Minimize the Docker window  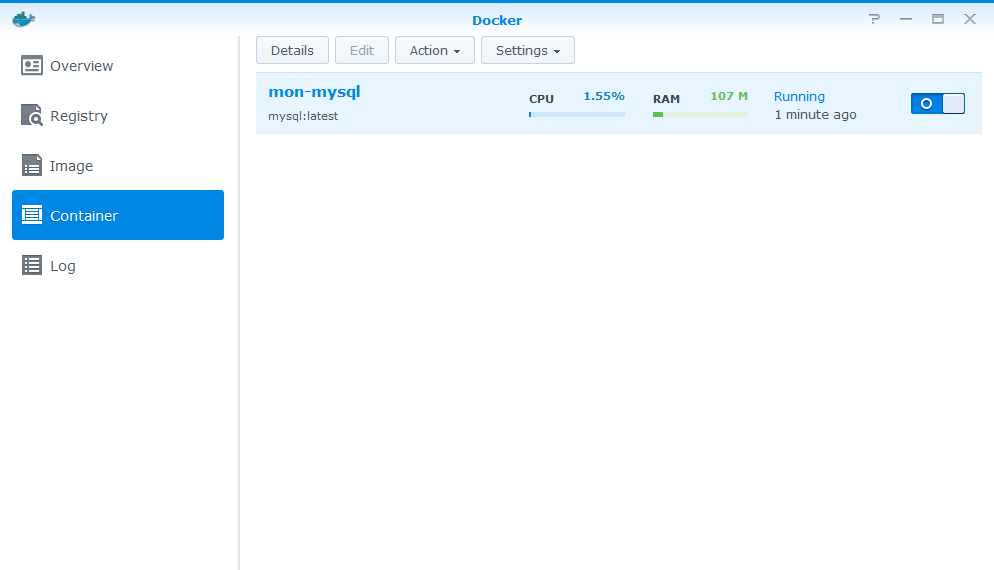coord(906,19)
